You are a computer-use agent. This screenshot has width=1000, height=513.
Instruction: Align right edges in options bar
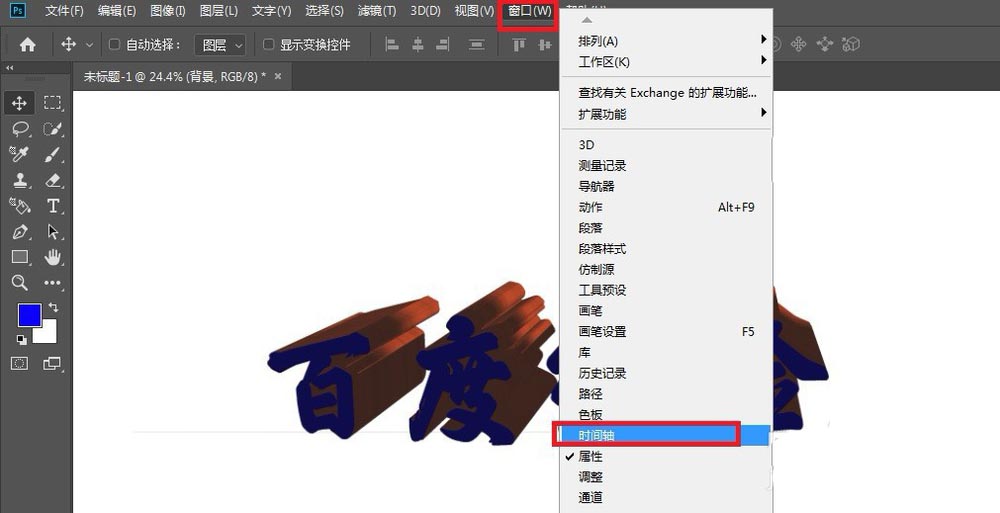pos(443,44)
